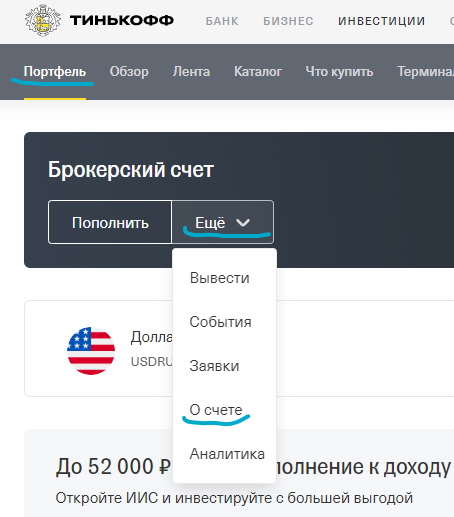Screen dimensions: 454x517
Task: Collapse the Ещё dropdown menu
Action: (223, 222)
